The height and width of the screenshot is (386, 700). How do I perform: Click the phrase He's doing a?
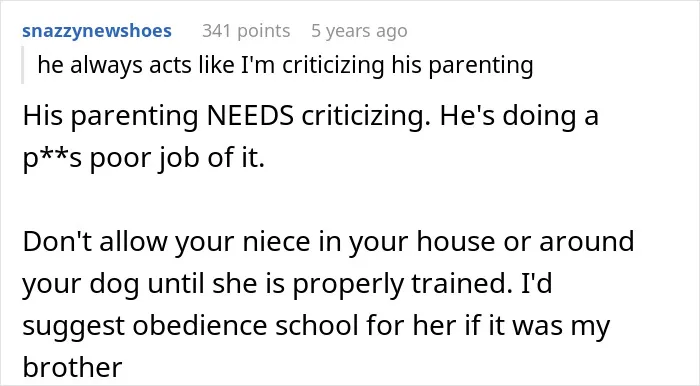(x=519, y=116)
